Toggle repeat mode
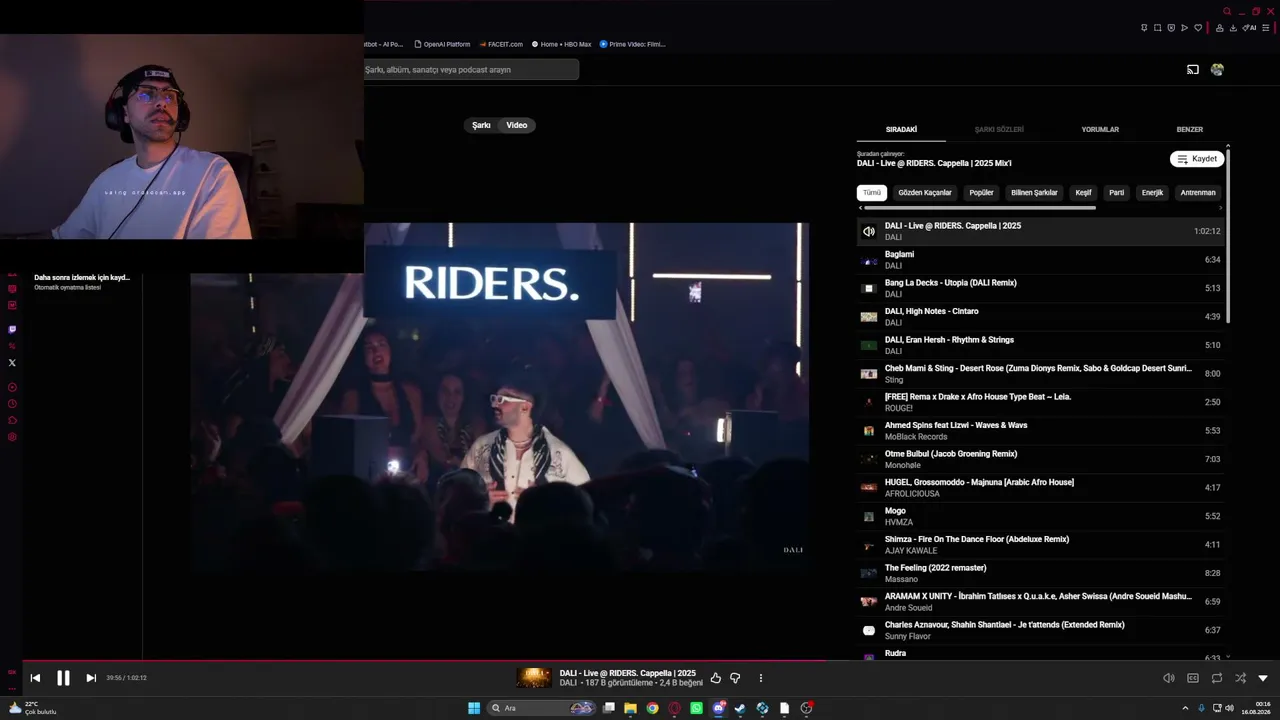This screenshot has height=720, width=1280. click(x=1217, y=678)
